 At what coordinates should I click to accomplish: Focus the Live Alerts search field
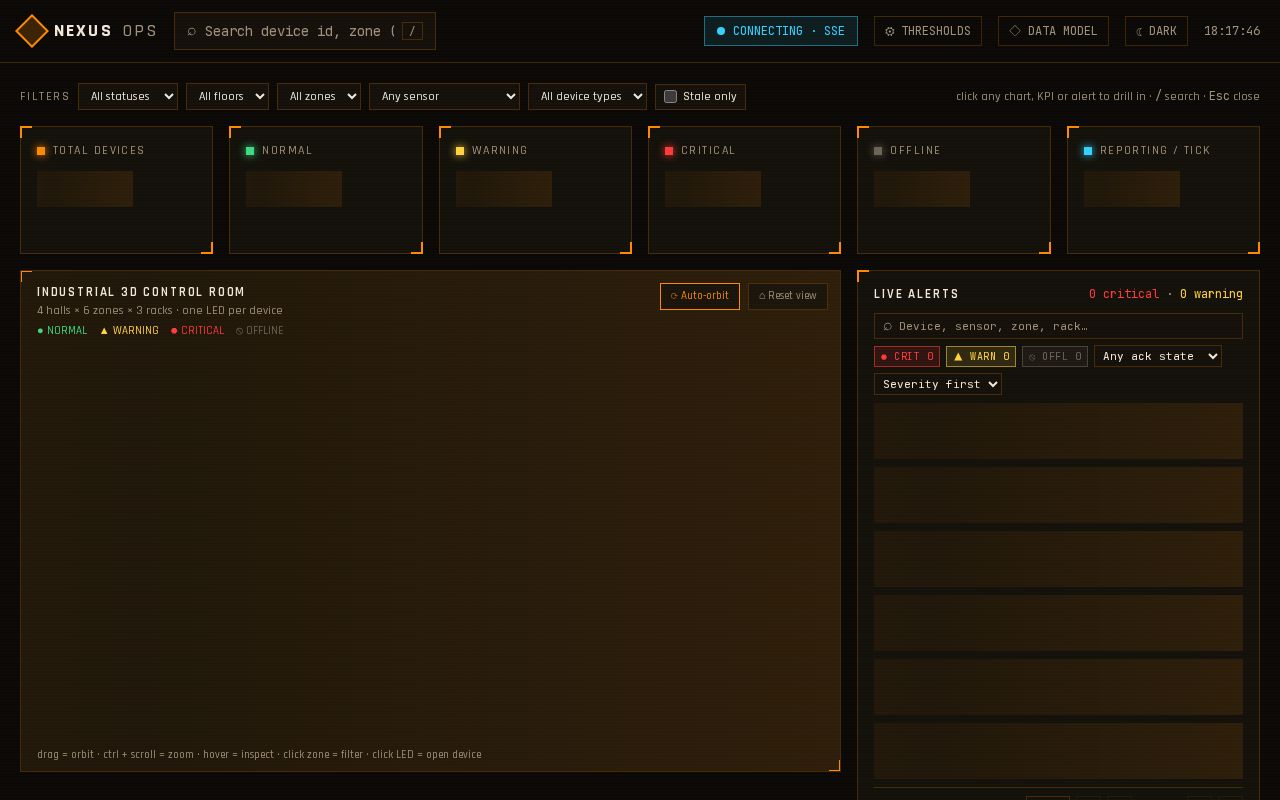click(1058, 326)
